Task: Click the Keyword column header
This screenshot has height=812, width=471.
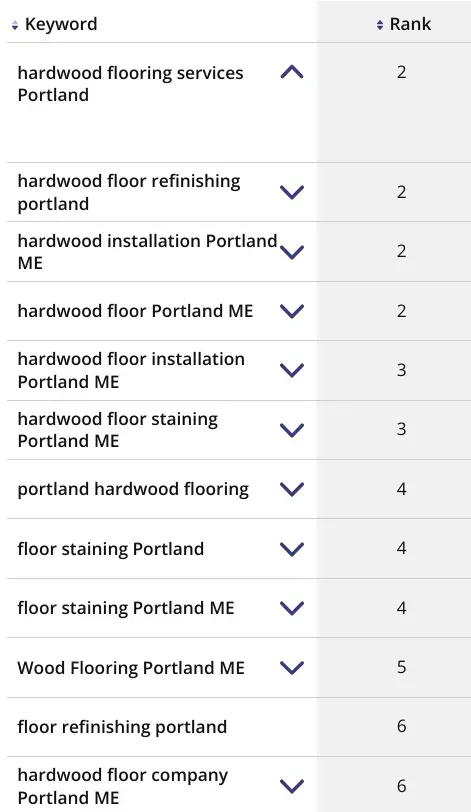Action: [61, 24]
